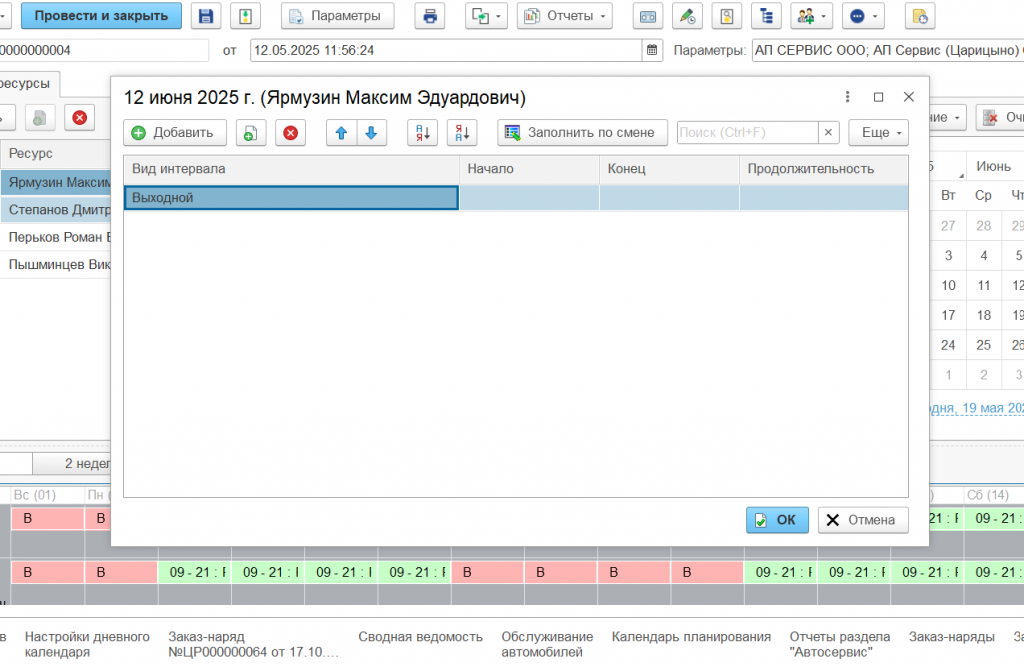Sort the list in descending order
The height and width of the screenshot is (667, 1024).
(x=463, y=133)
